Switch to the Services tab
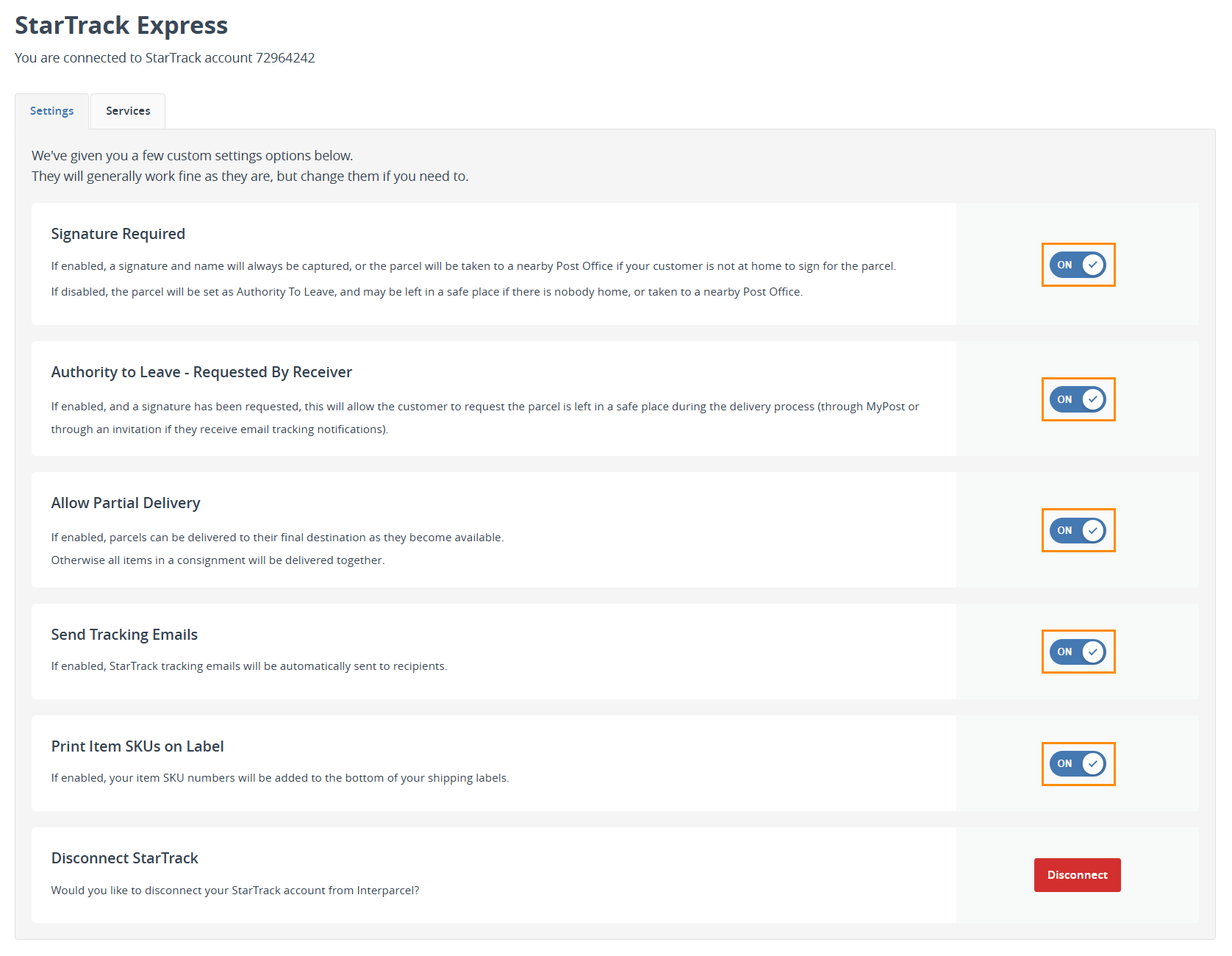Viewport: 1232px width, 956px height. click(x=128, y=111)
